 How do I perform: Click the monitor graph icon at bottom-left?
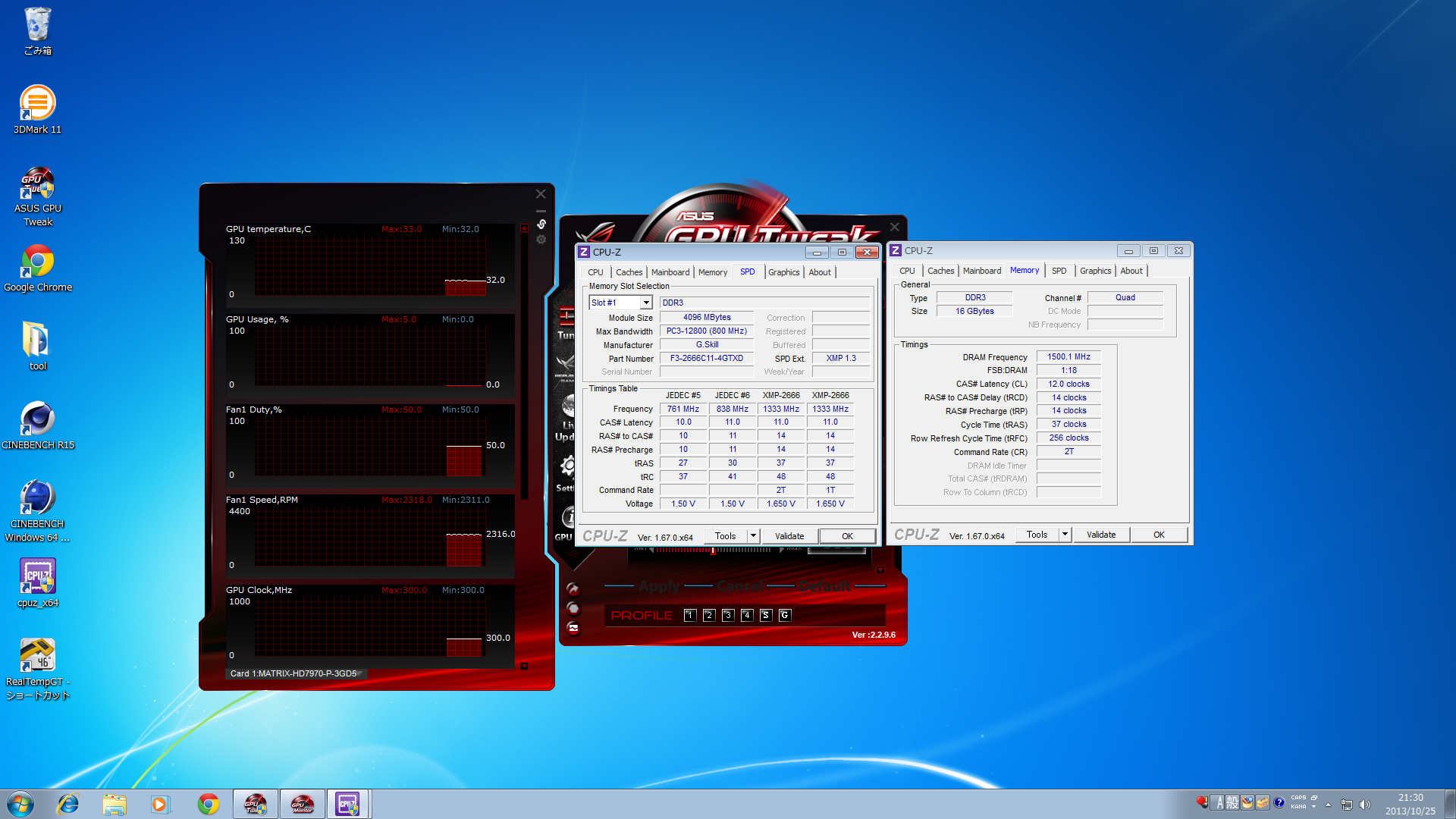pyautogui.click(x=573, y=628)
